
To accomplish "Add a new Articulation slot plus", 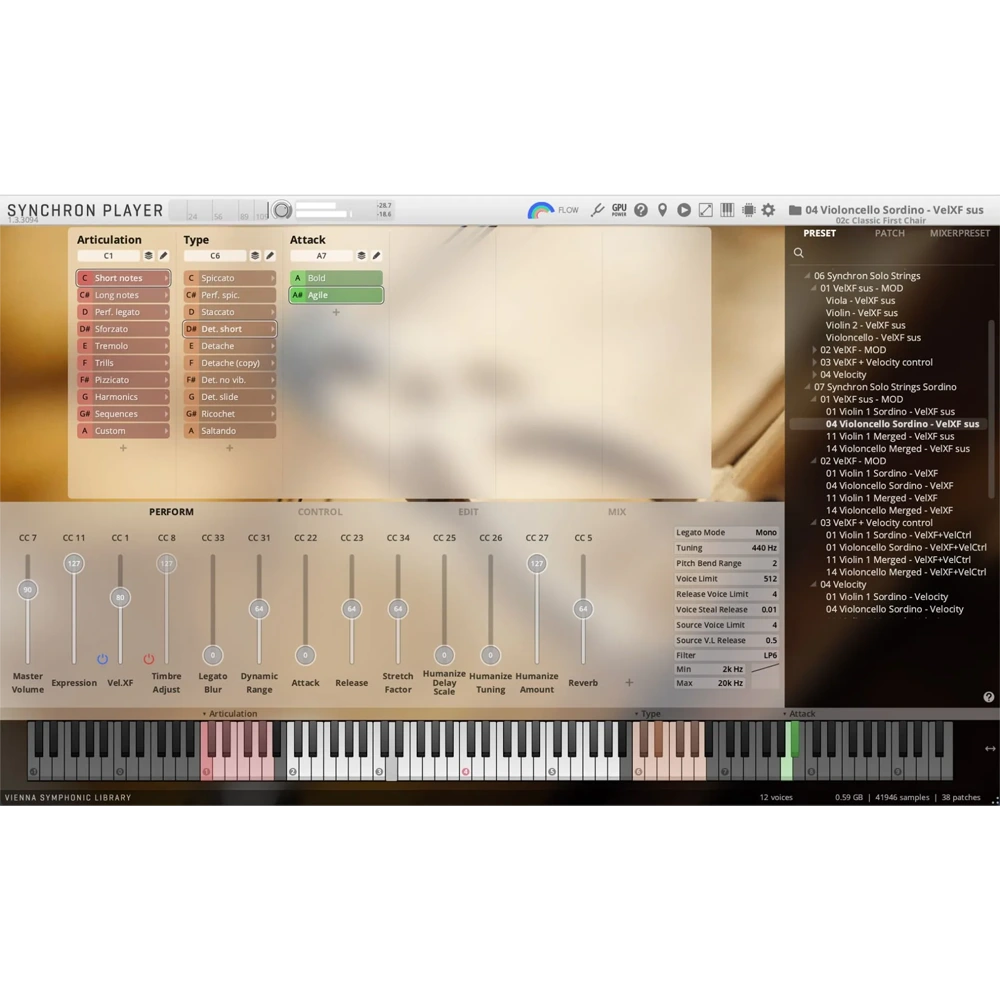I will [x=123, y=448].
